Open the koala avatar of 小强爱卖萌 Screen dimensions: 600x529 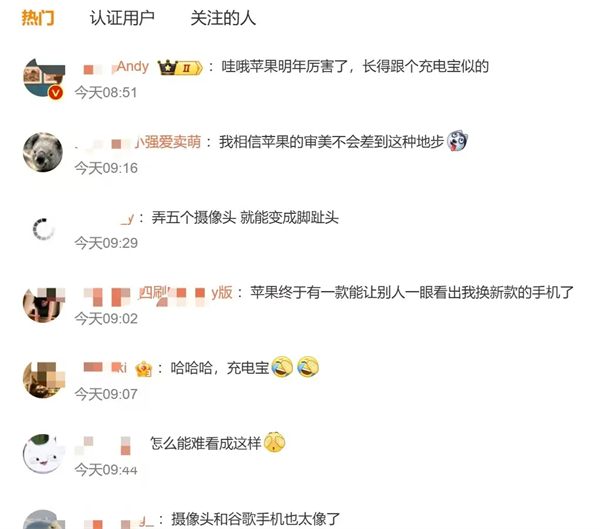43,152
